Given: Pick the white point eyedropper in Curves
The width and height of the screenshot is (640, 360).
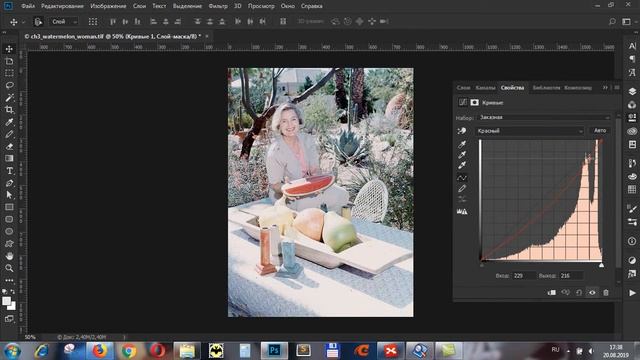Looking at the screenshot, I should (x=462, y=165).
